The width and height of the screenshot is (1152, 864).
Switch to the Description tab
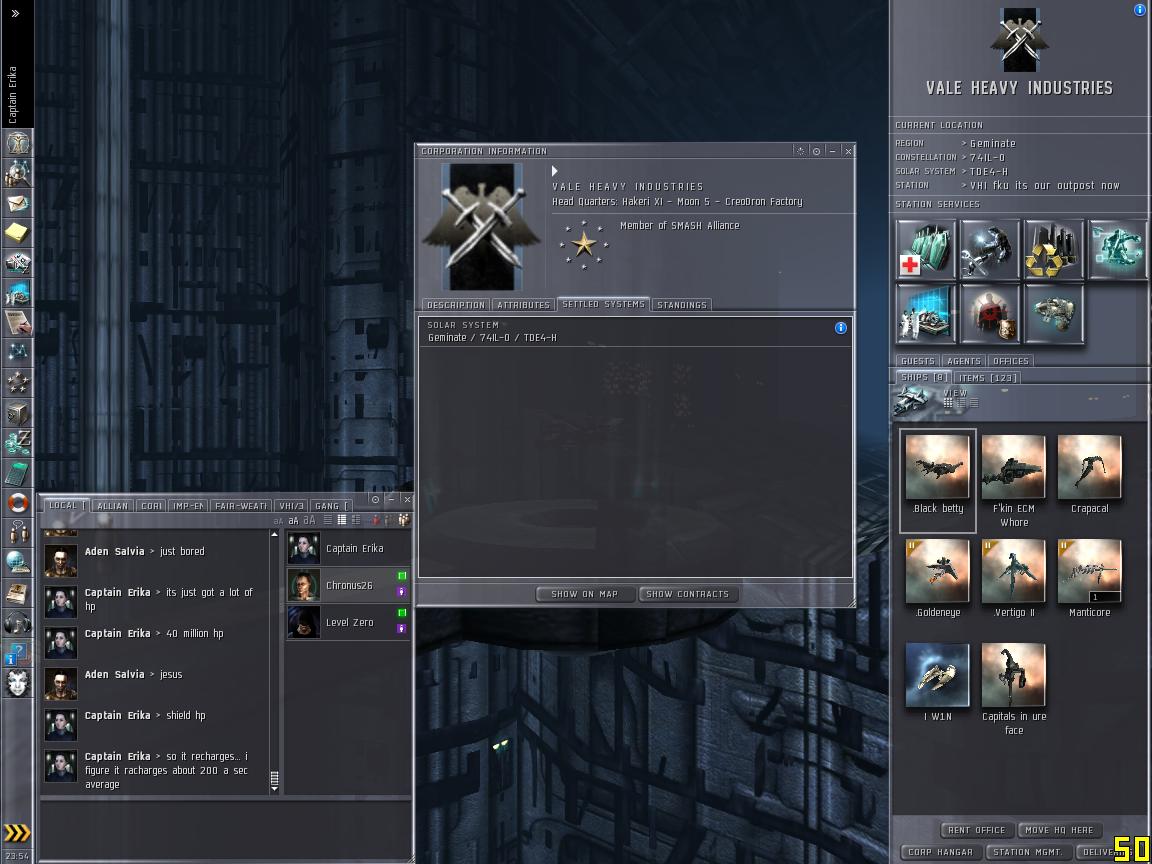click(x=456, y=304)
